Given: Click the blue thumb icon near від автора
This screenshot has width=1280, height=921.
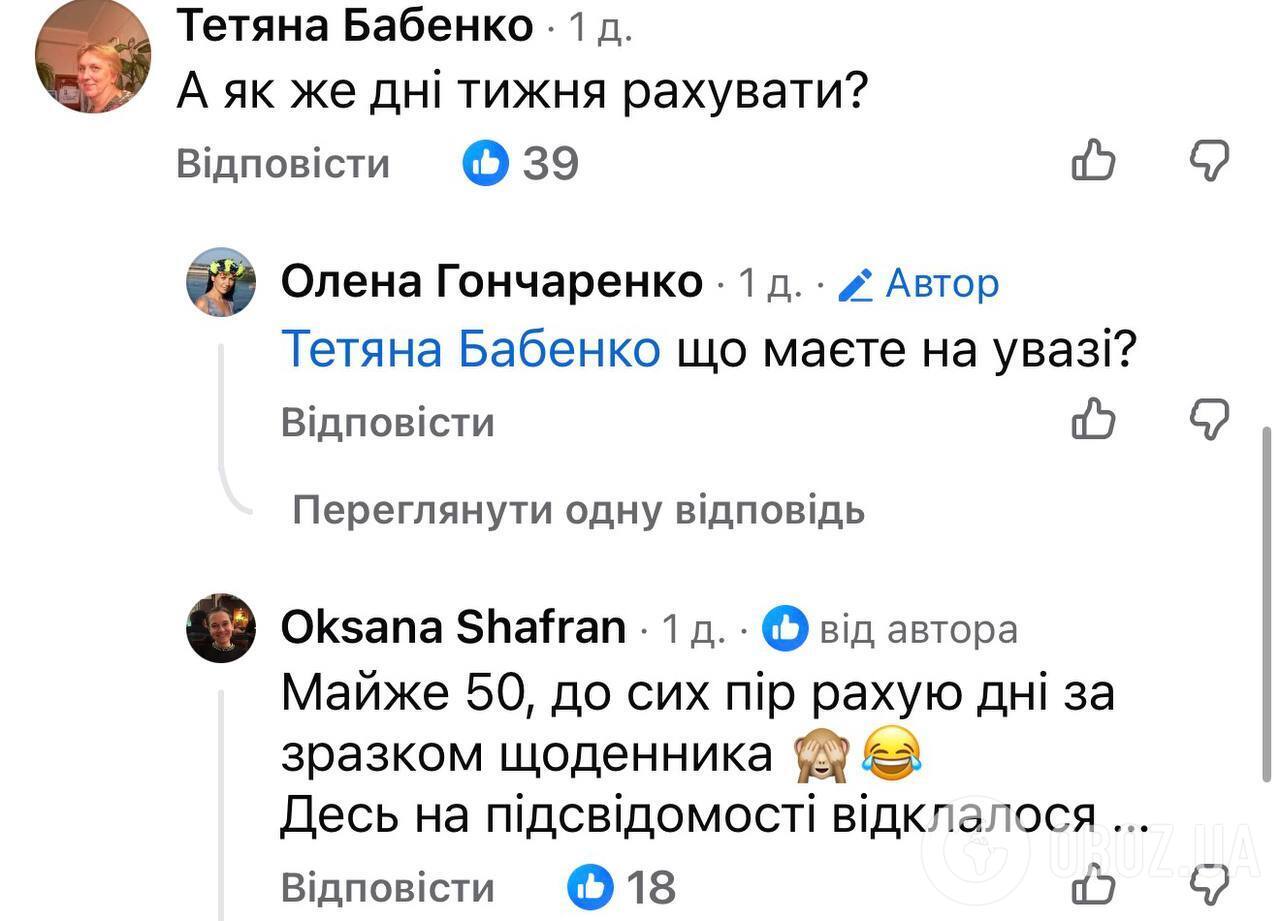Looking at the screenshot, I should pos(786,628).
